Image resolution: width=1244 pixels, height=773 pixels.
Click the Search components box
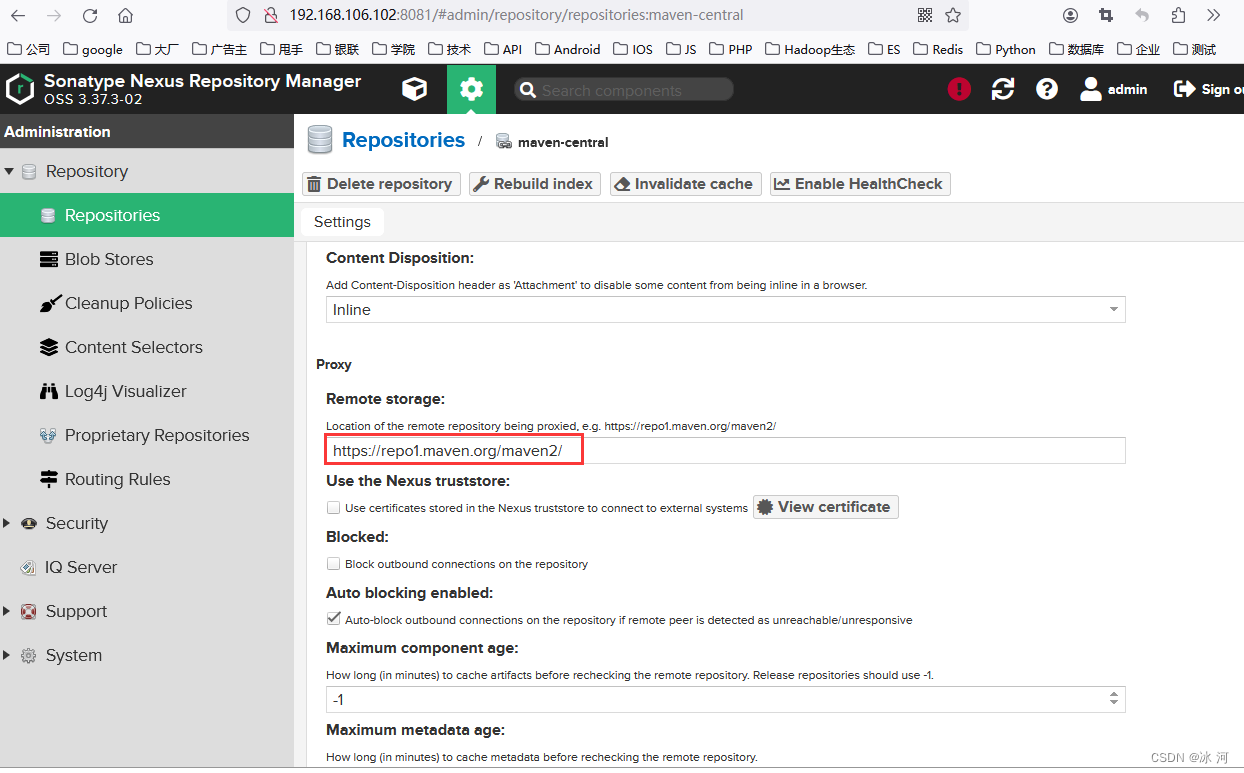[x=624, y=90]
